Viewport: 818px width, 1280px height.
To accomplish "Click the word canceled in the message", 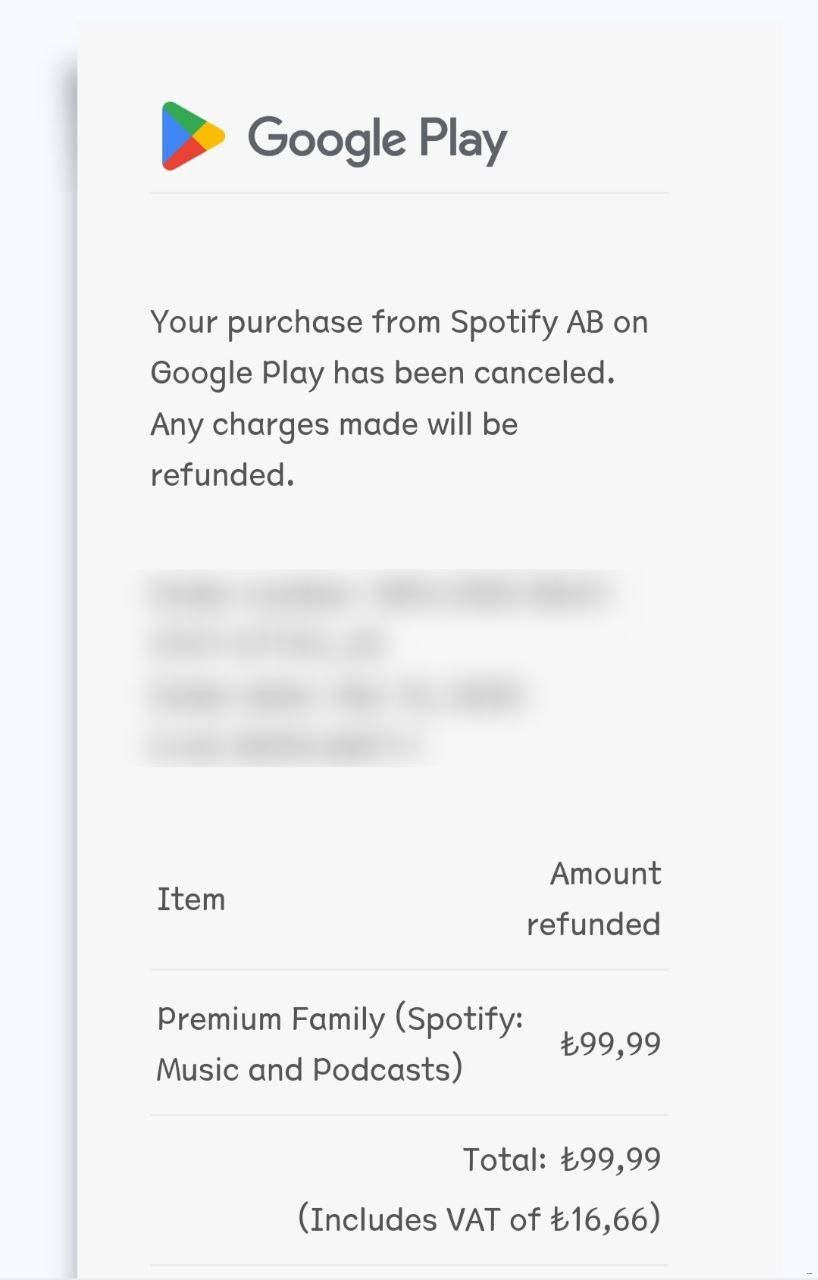I will [543, 373].
